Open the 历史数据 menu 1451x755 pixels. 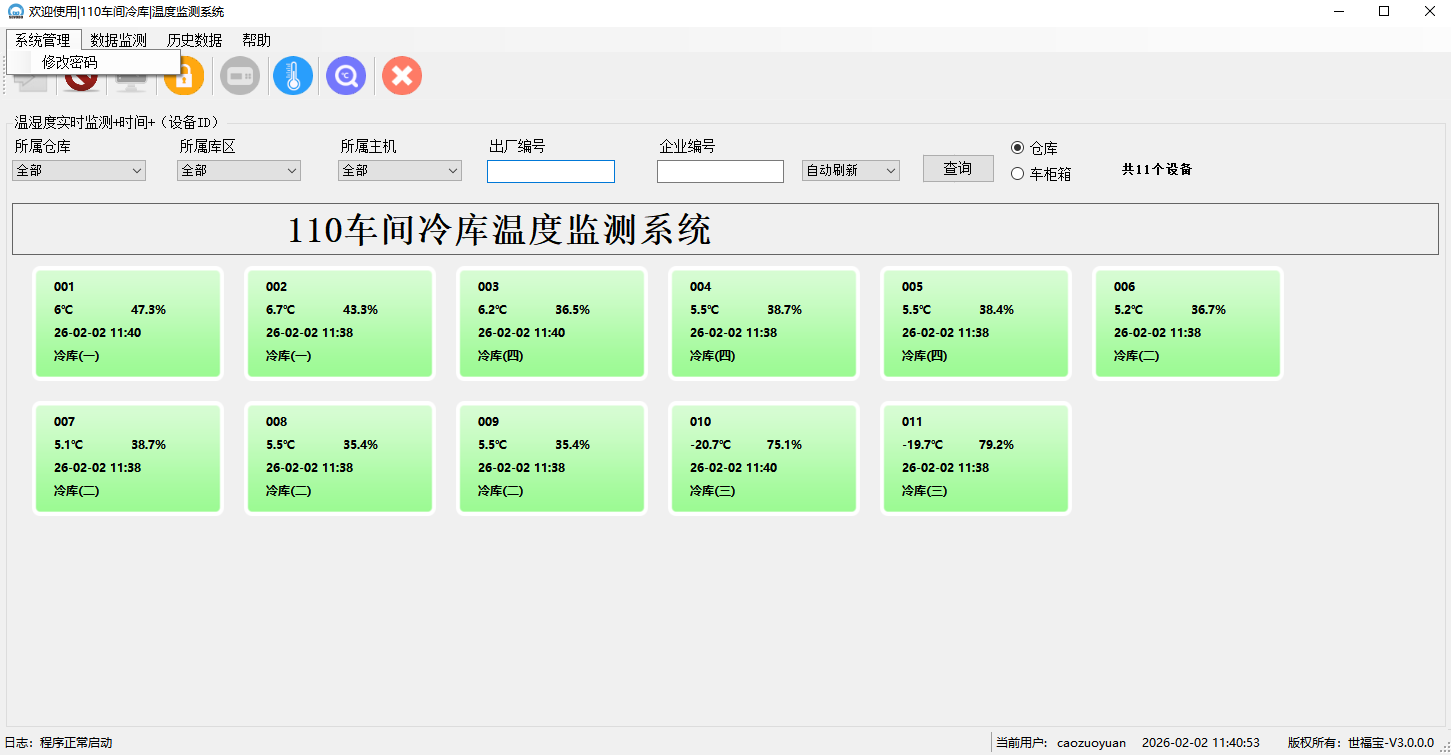tap(194, 41)
